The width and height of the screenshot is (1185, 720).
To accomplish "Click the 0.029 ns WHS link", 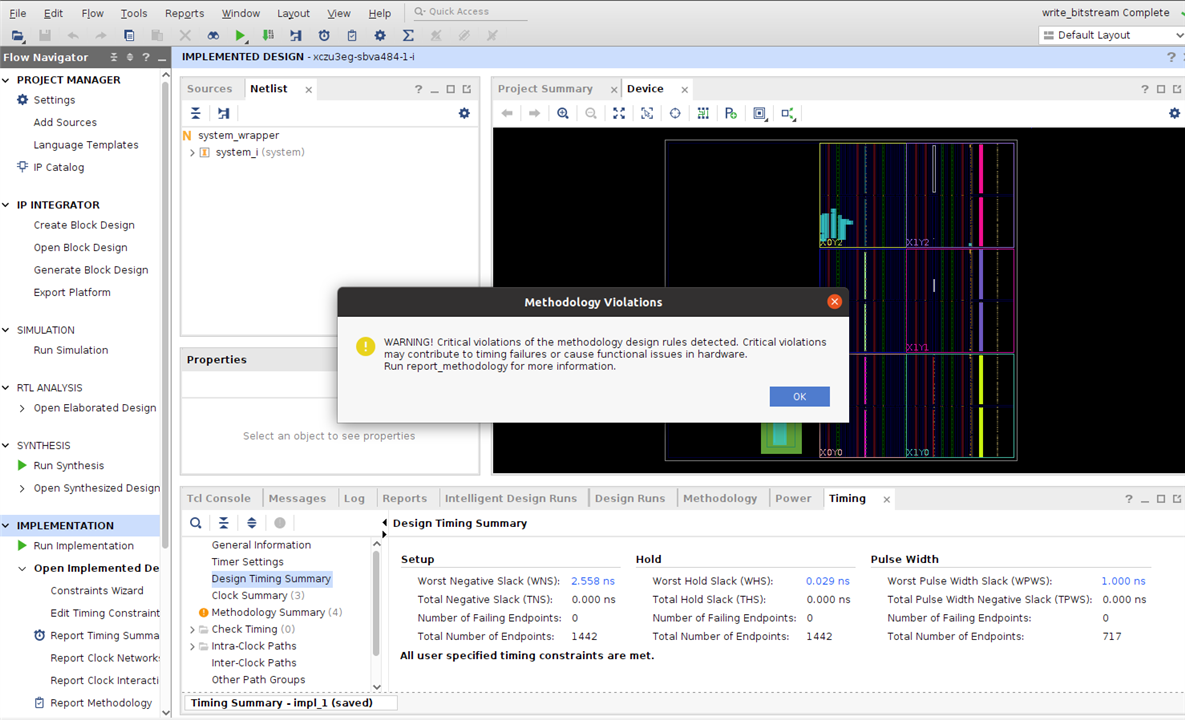I will pyautogui.click(x=828, y=582).
